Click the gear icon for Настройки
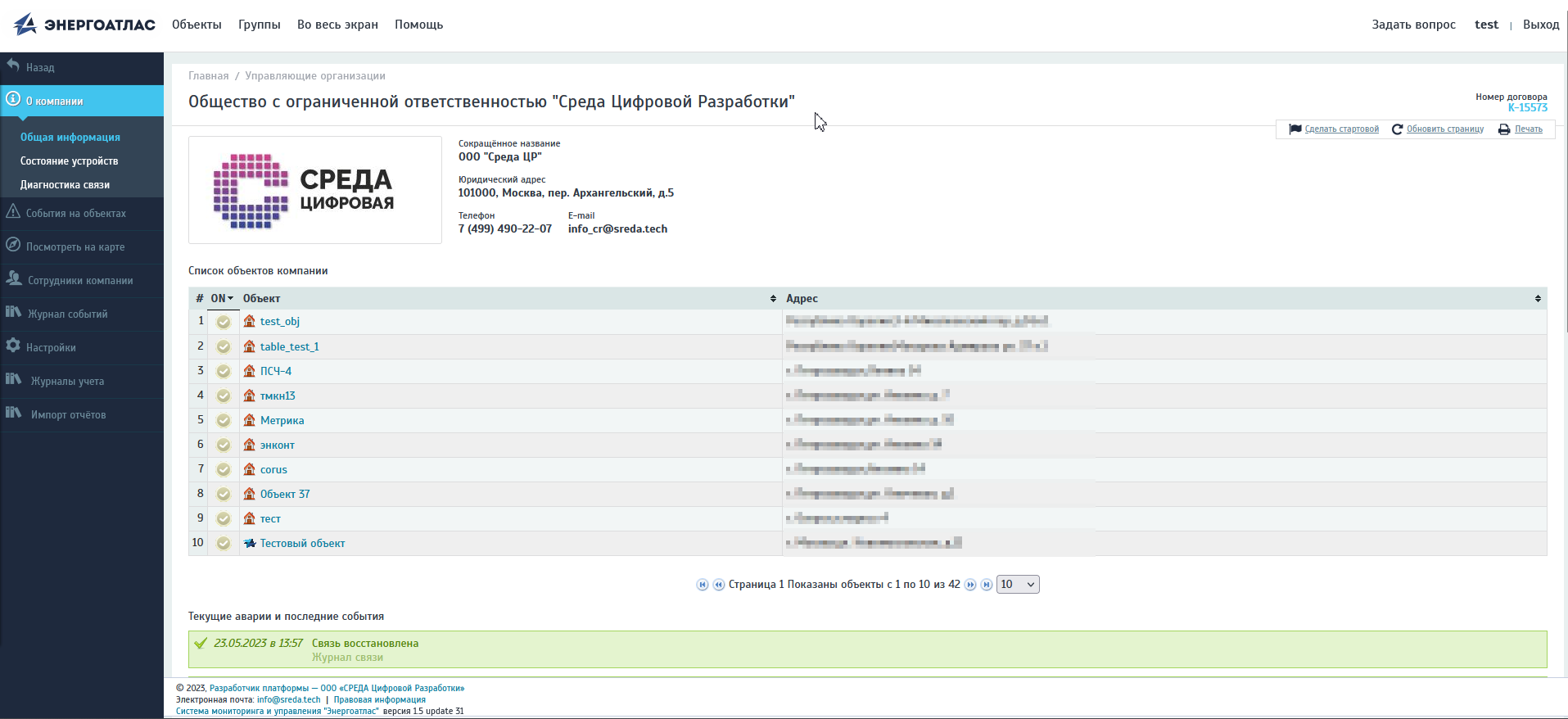Image resolution: width=1568 pixels, height=719 pixels. coord(13,346)
